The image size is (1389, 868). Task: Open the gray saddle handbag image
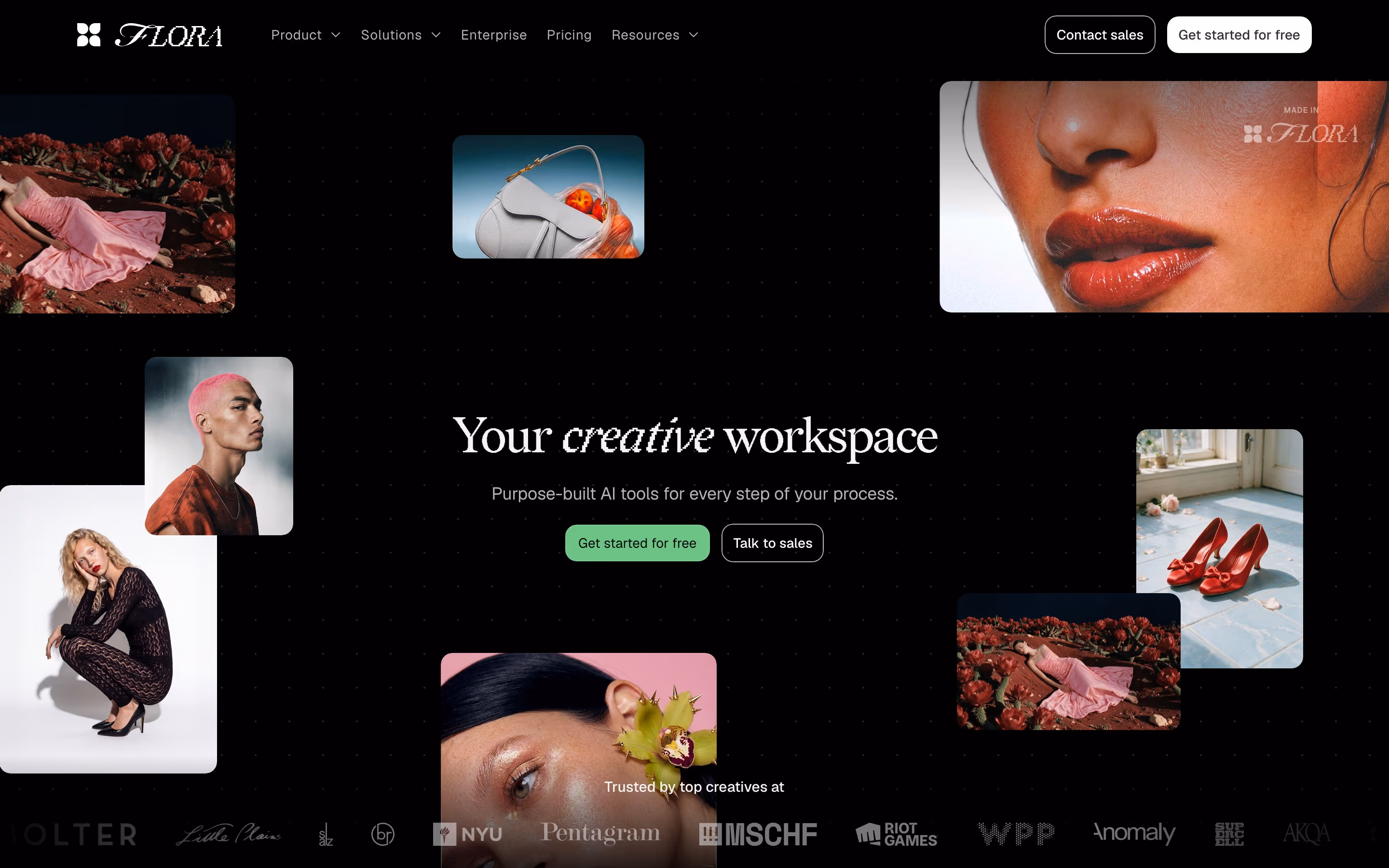click(548, 197)
